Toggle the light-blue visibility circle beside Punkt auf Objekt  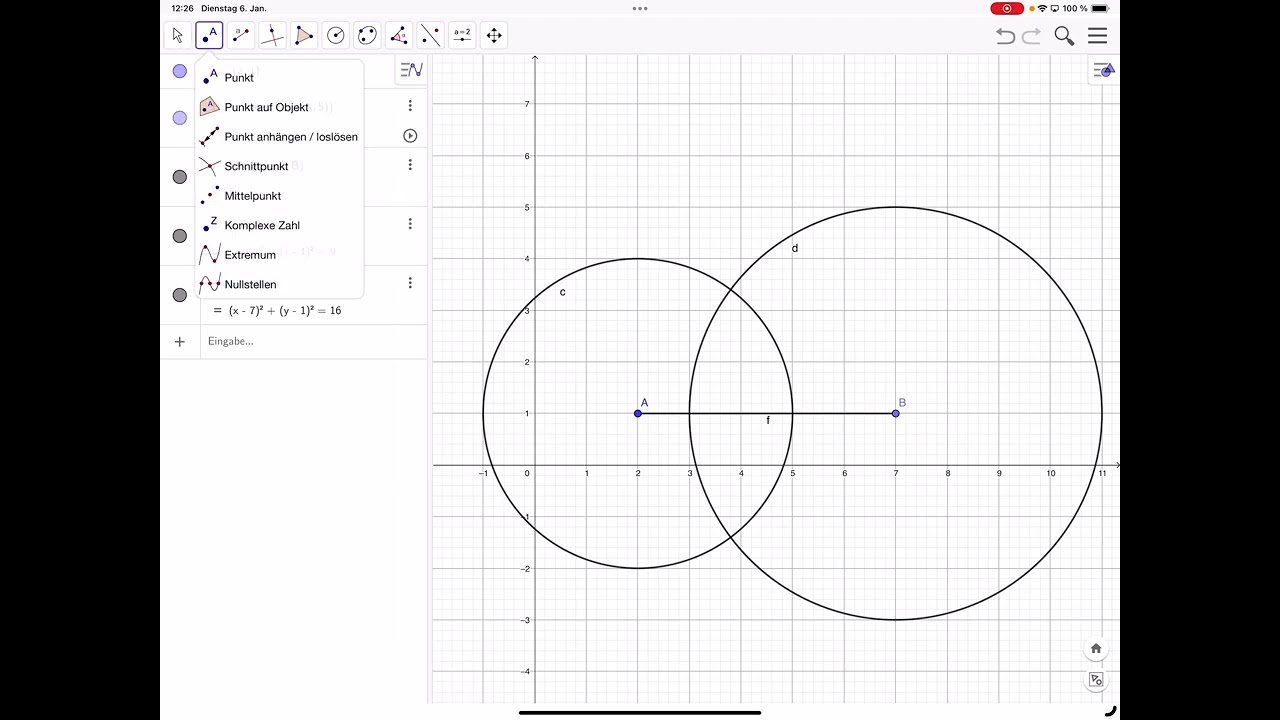point(180,118)
